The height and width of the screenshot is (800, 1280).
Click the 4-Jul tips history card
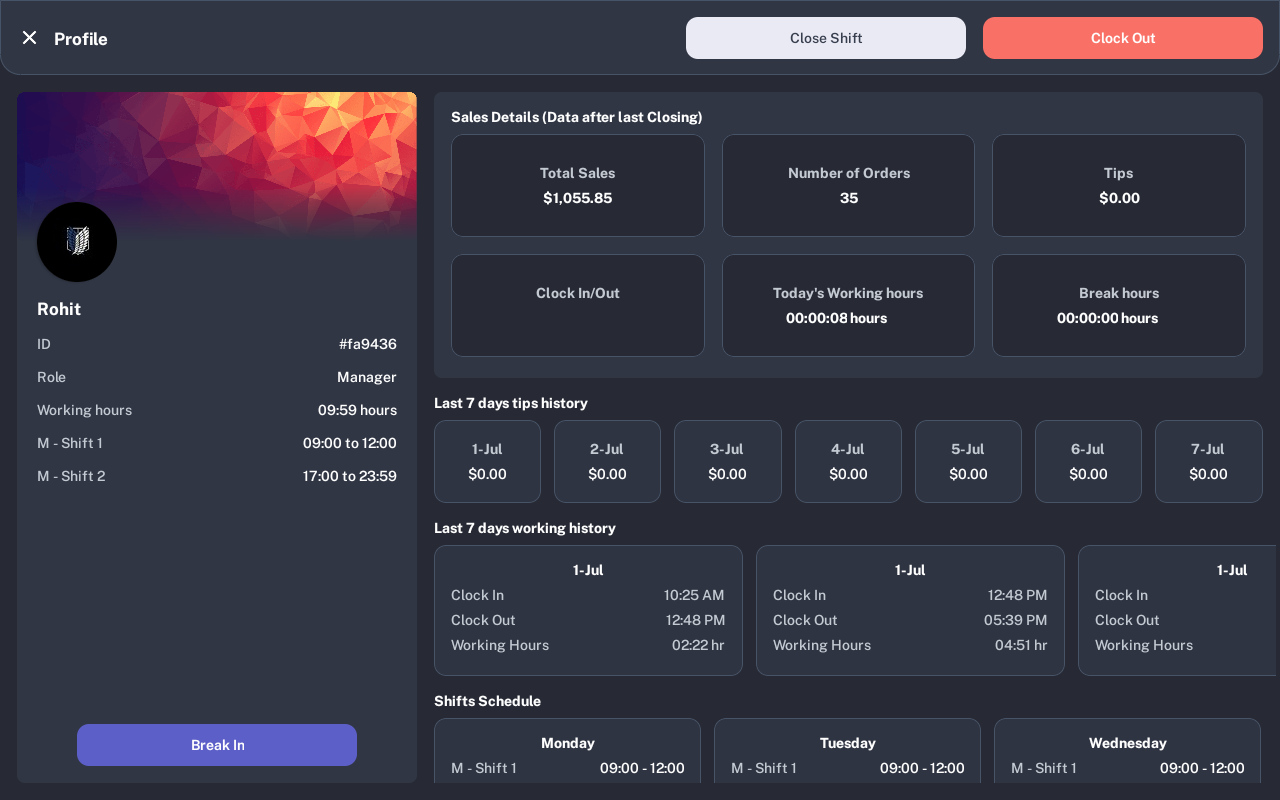848,462
